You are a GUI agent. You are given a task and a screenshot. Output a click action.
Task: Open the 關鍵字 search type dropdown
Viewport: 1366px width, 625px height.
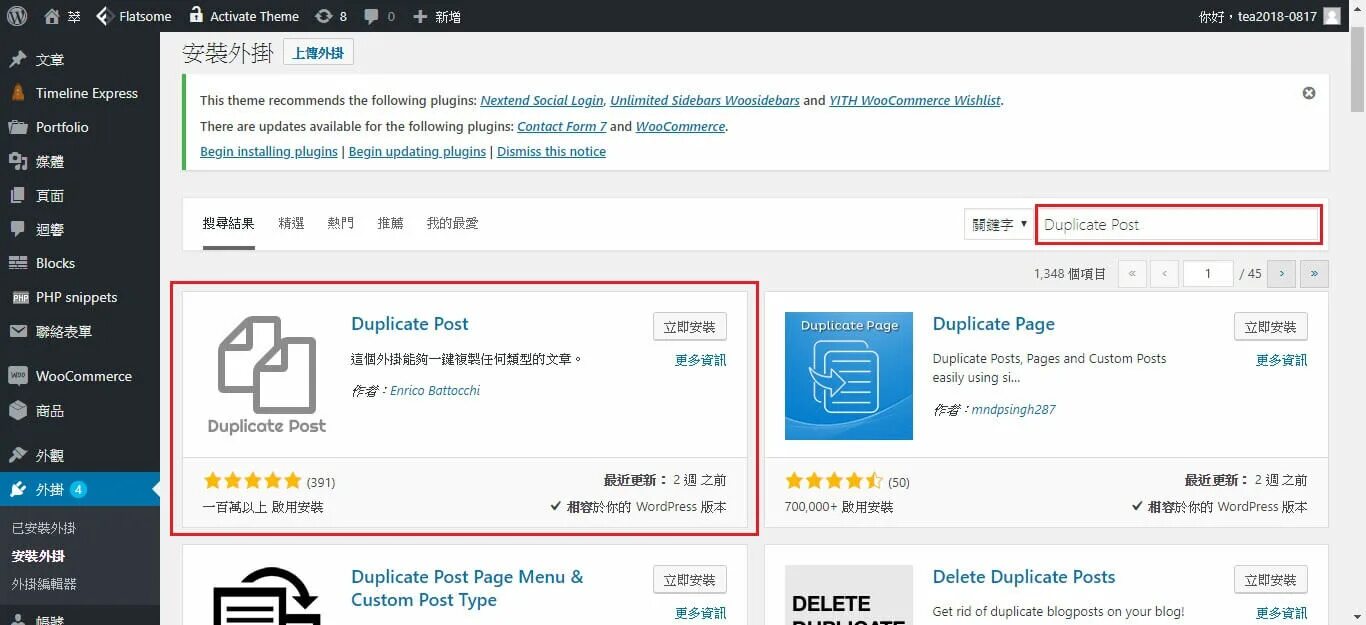999,224
